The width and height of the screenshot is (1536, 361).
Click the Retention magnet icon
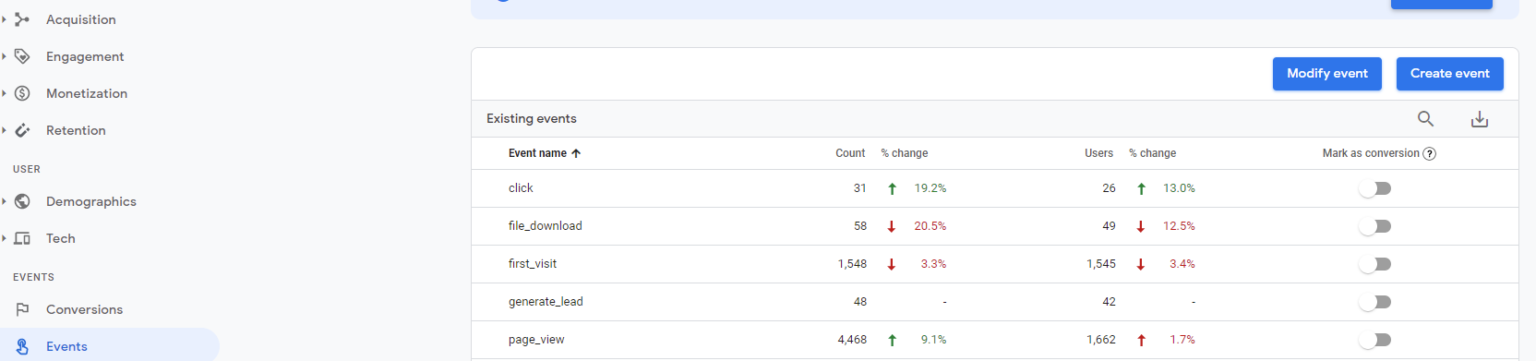(22, 130)
